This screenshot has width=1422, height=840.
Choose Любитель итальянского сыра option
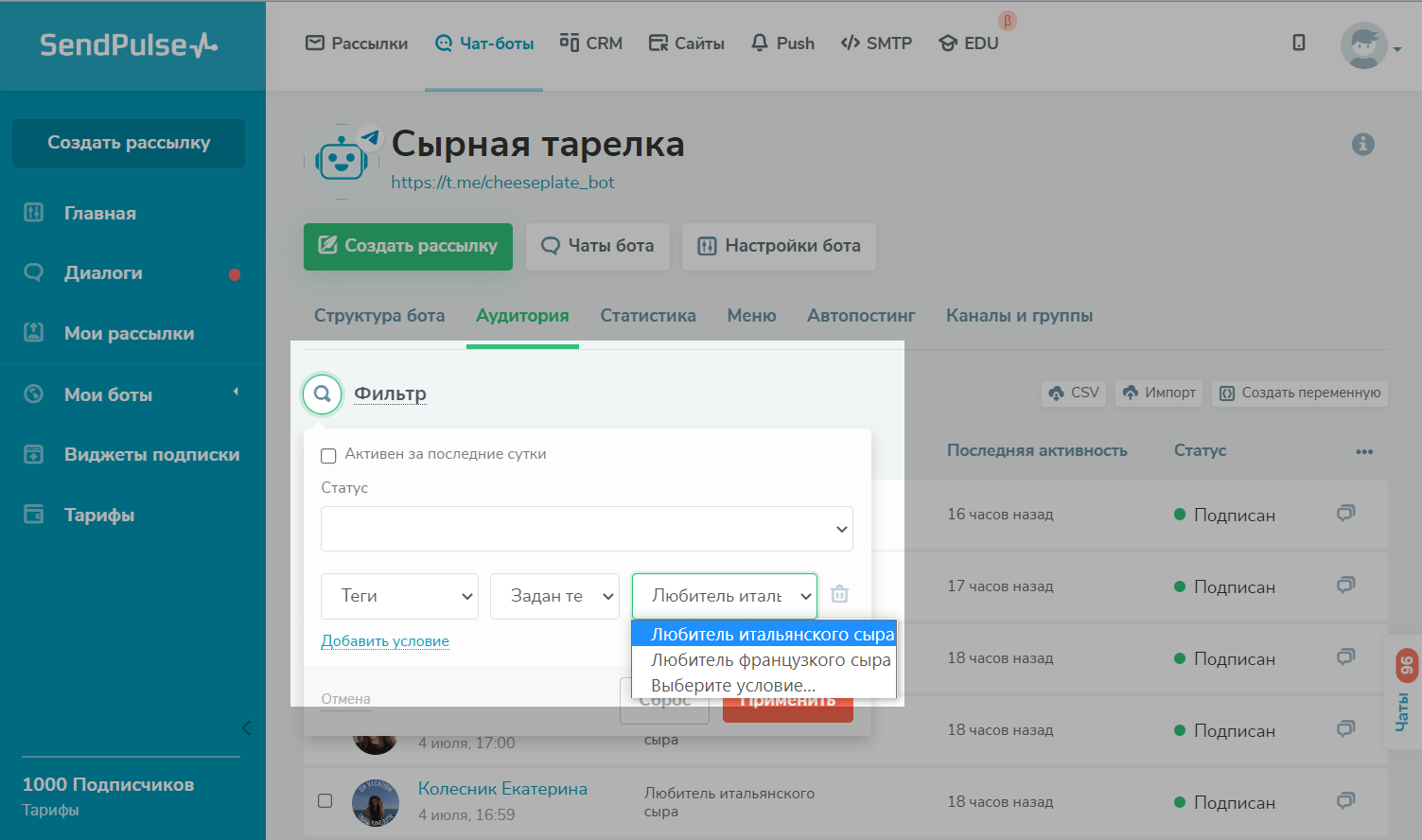[x=764, y=635]
